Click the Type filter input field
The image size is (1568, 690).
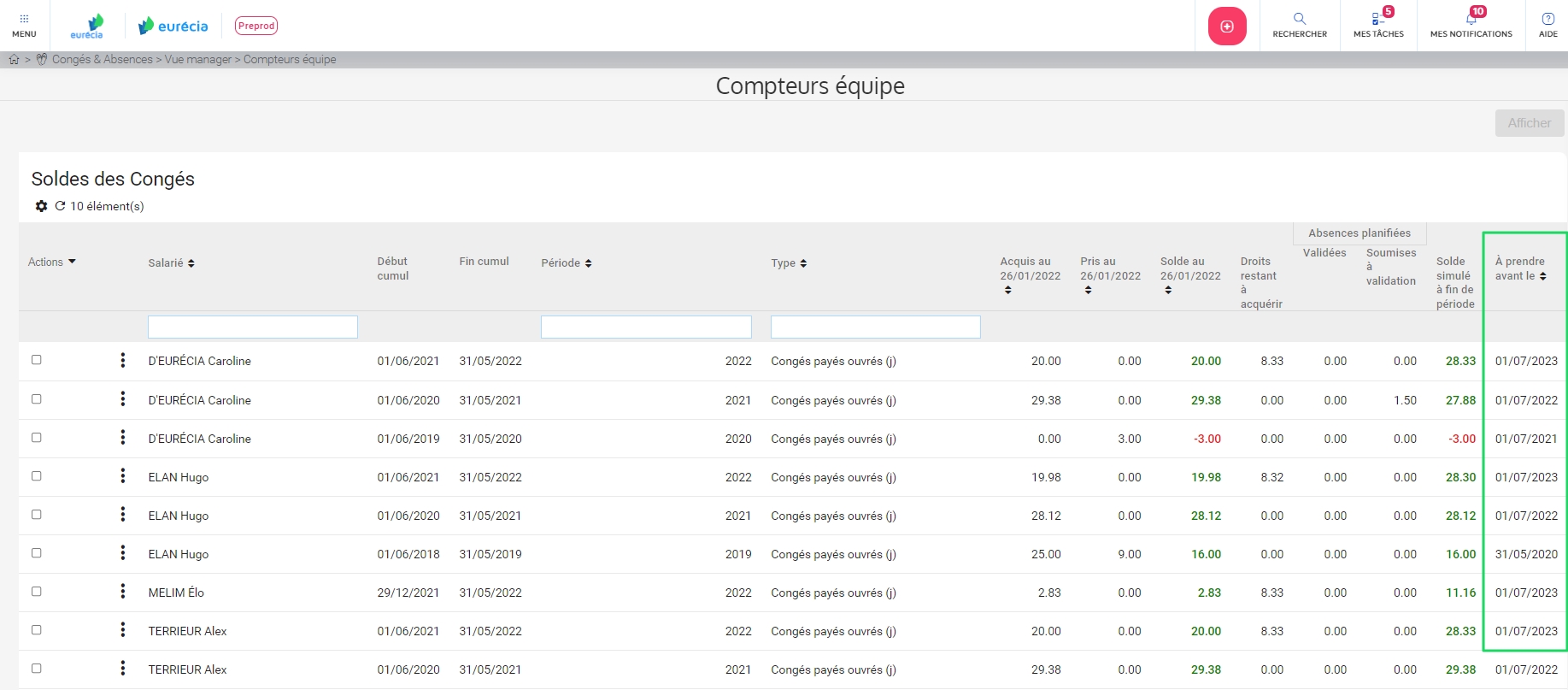pyautogui.click(x=876, y=327)
